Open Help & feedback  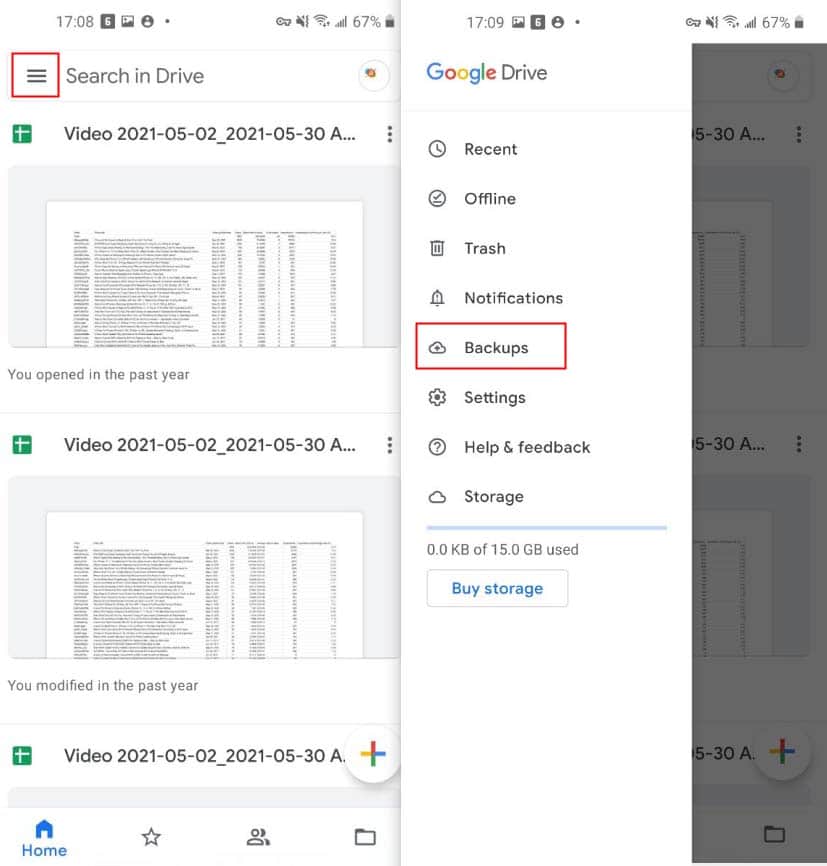527,447
